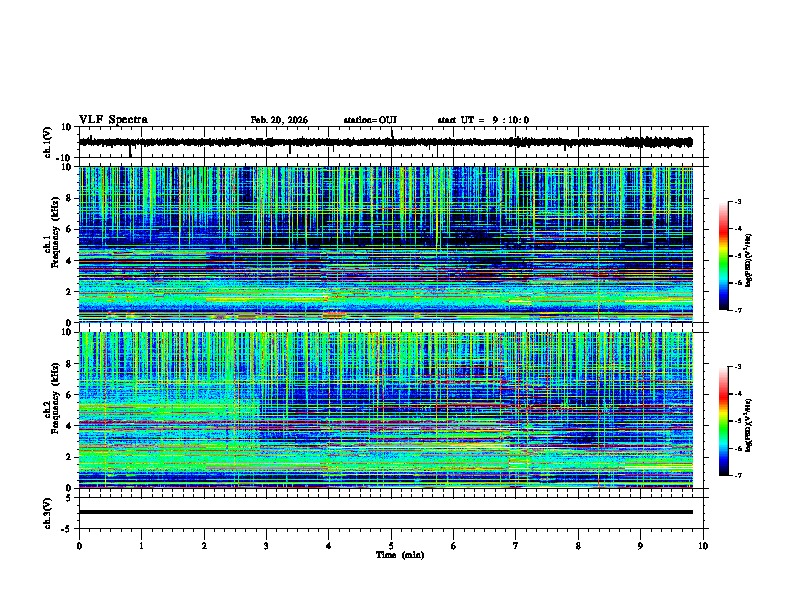This screenshot has width=792, height=612.
Task: Click the "VLF Spectra" plot title
Action: point(113,120)
